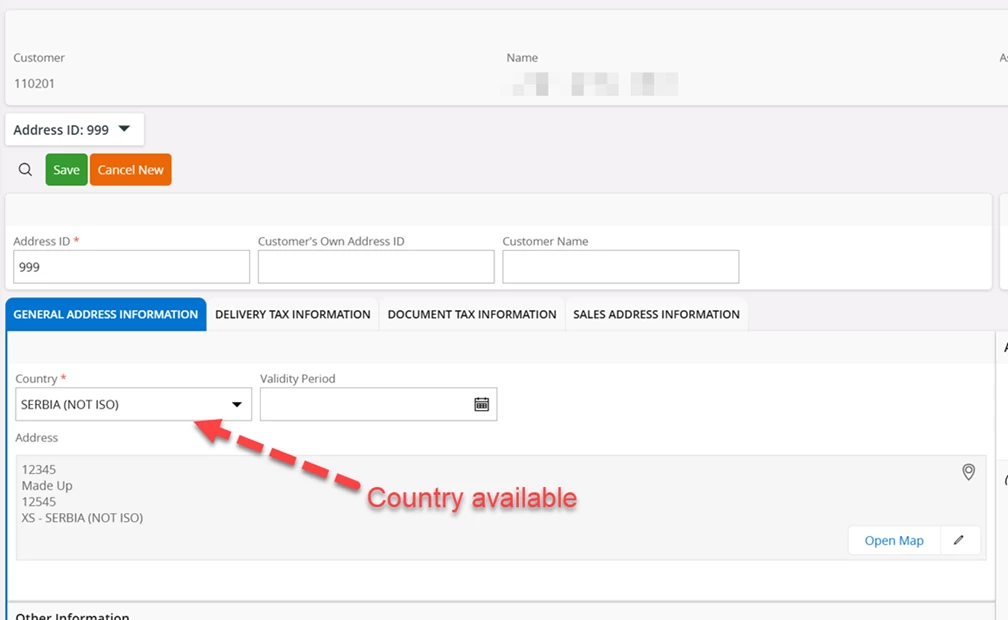Click the Cancel New button

130,170
